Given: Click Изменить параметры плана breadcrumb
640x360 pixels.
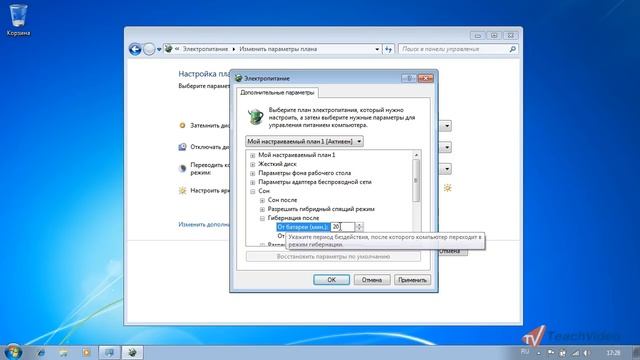Looking at the screenshot, I should pyautogui.click(x=278, y=49).
